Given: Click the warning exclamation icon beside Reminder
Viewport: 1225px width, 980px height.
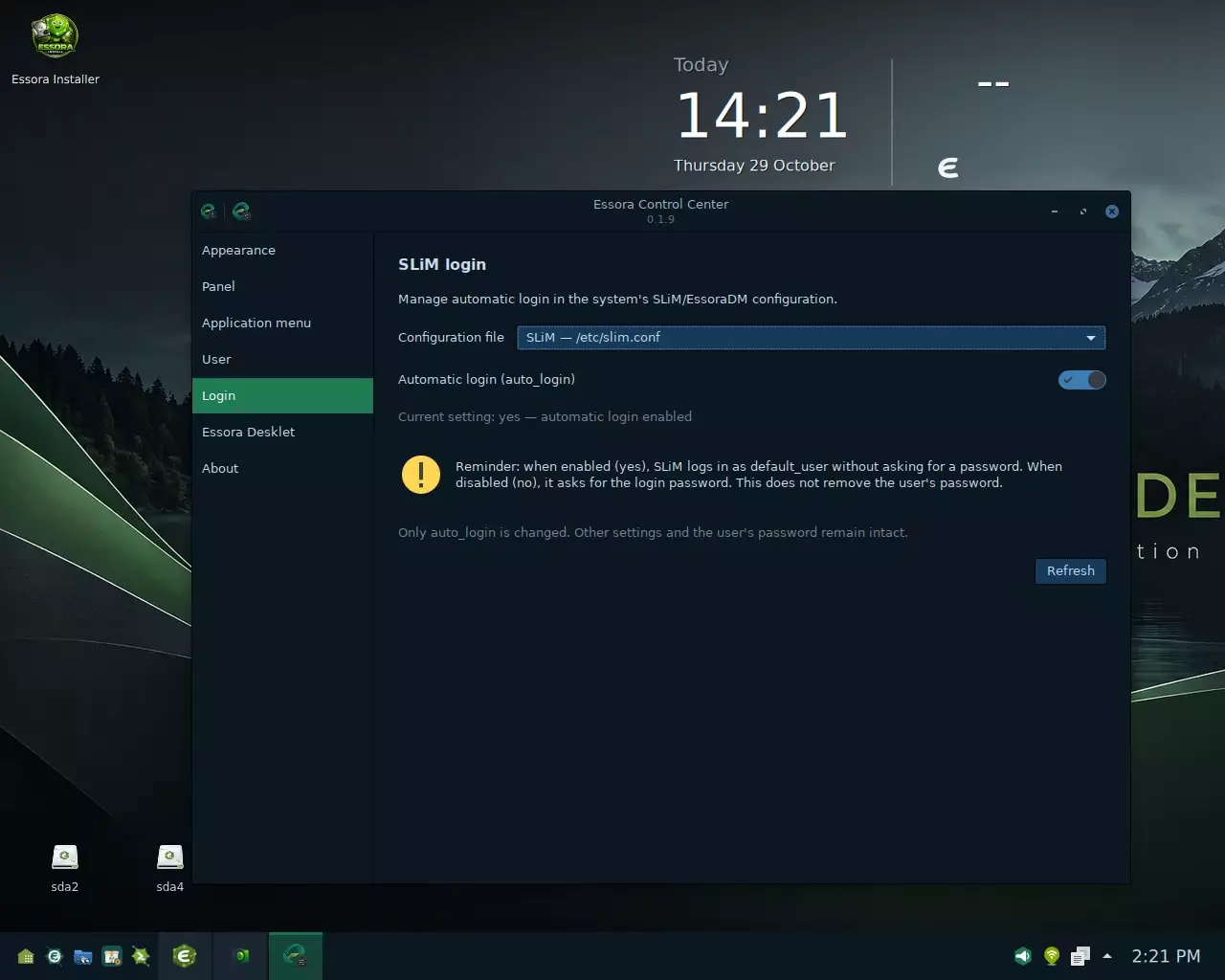Looking at the screenshot, I should tap(421, 474).
